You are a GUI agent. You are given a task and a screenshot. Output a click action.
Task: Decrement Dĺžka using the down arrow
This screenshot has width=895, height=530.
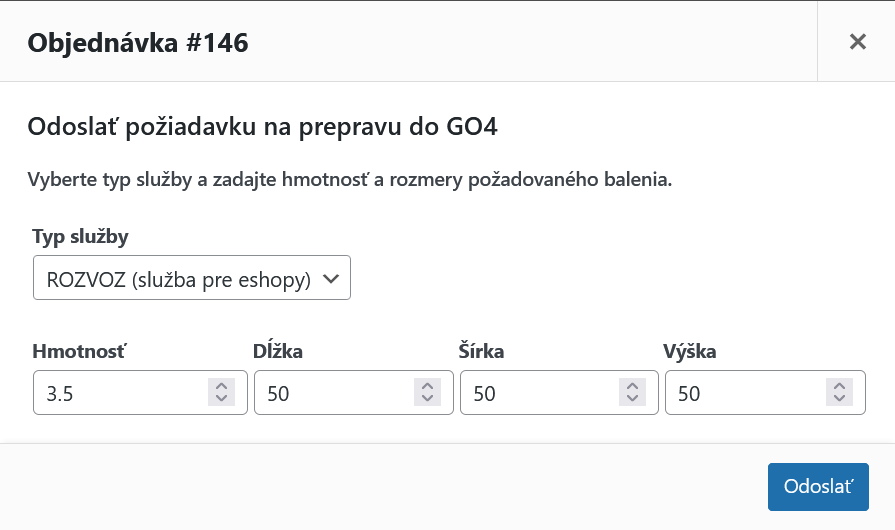click(x=427, y=399)
